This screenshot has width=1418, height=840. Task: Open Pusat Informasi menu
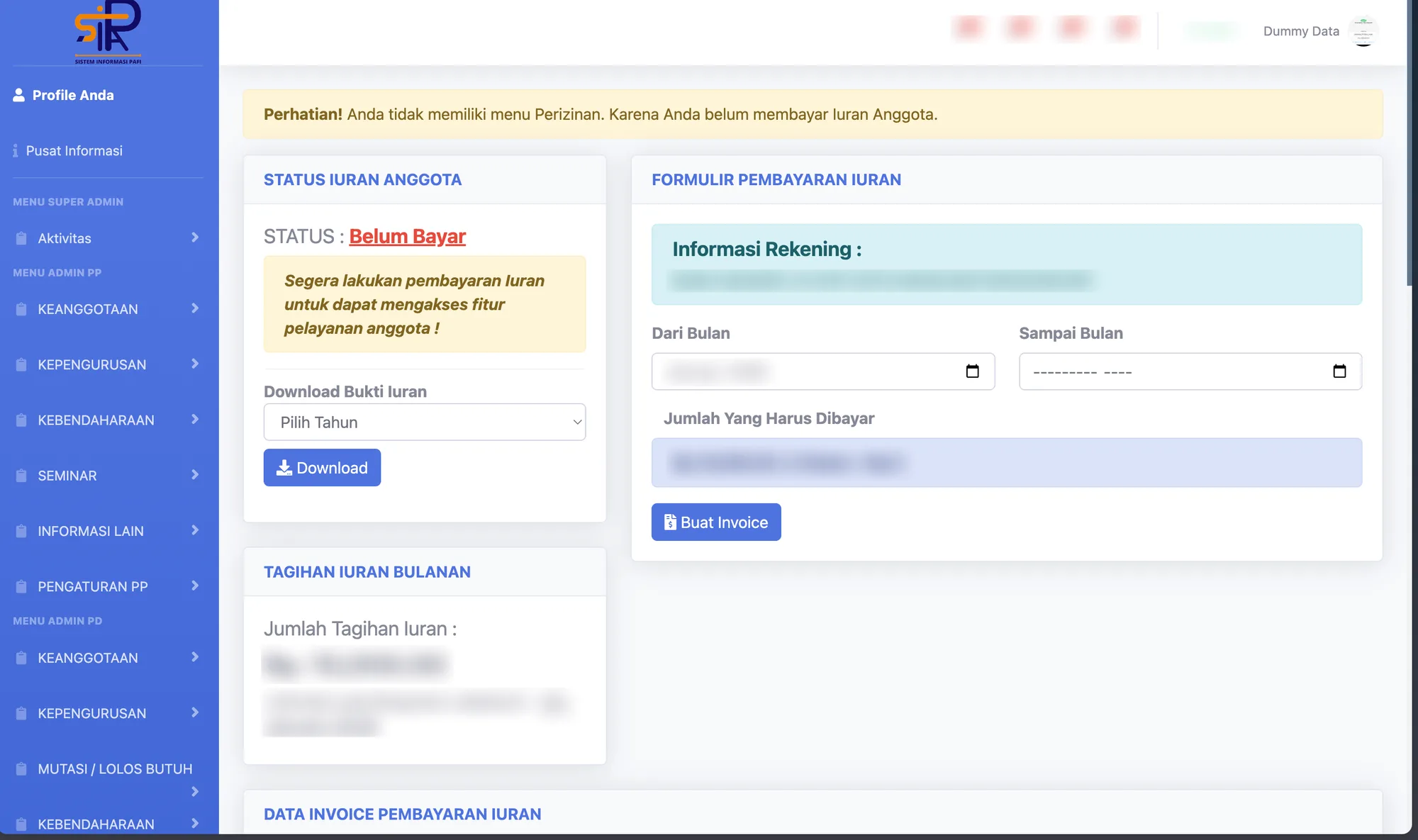(74, 151)
